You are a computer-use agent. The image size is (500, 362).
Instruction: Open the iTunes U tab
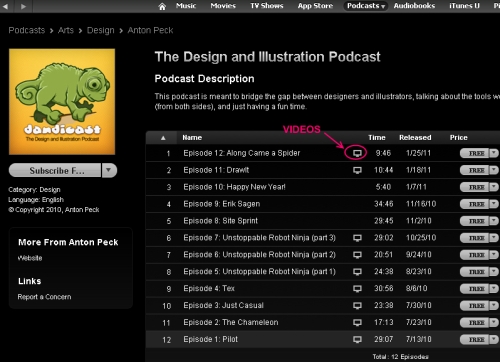click(464, 6)
